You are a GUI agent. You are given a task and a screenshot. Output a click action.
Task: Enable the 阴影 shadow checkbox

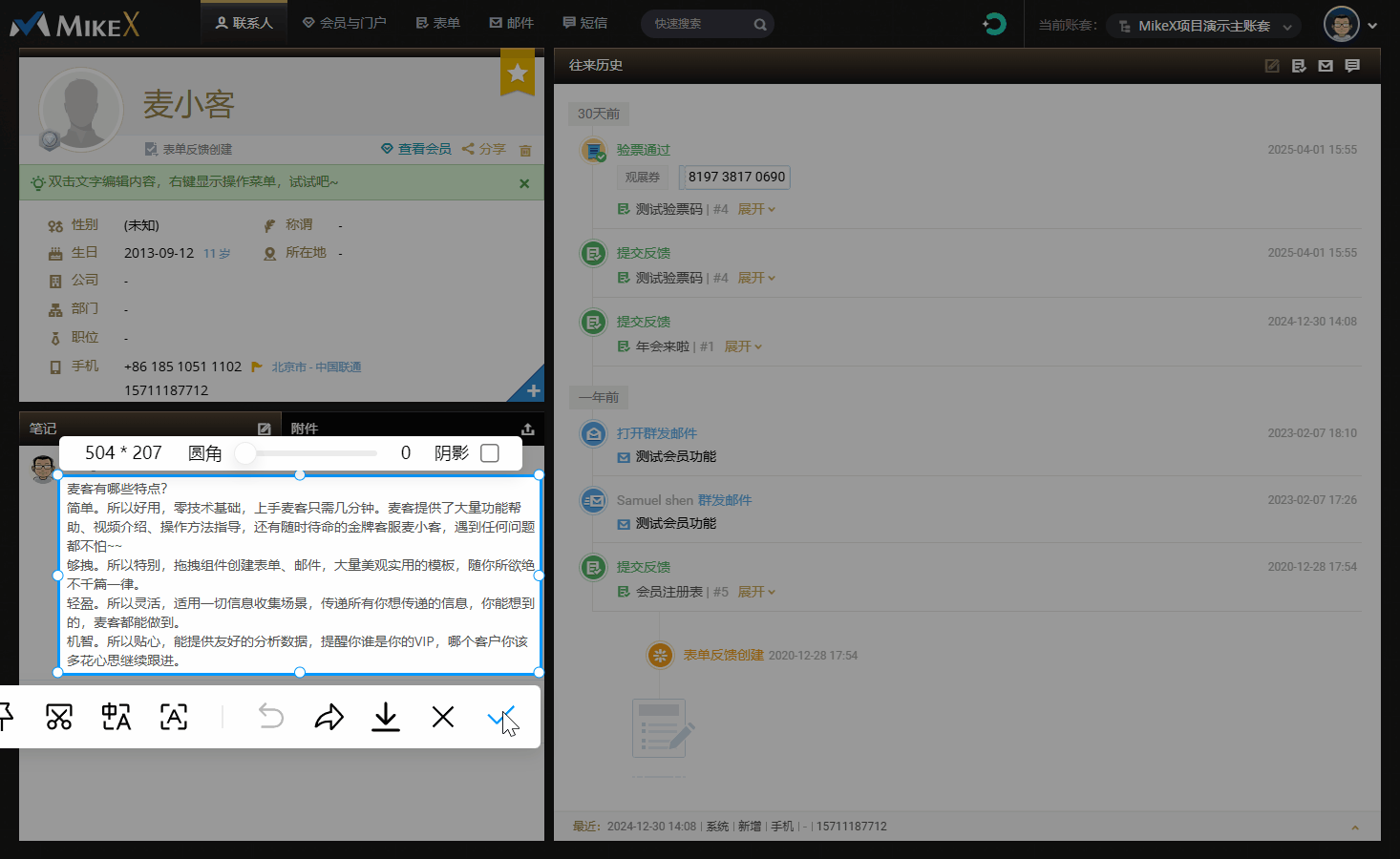point(490,453)
